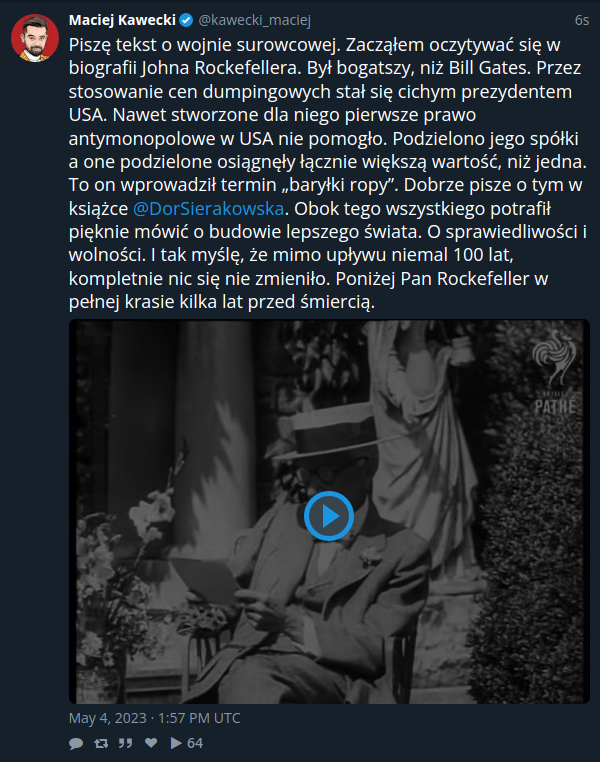Open the @DorSierakowska mention link
The image size is (600, 762).
click(x=208, y=208)
